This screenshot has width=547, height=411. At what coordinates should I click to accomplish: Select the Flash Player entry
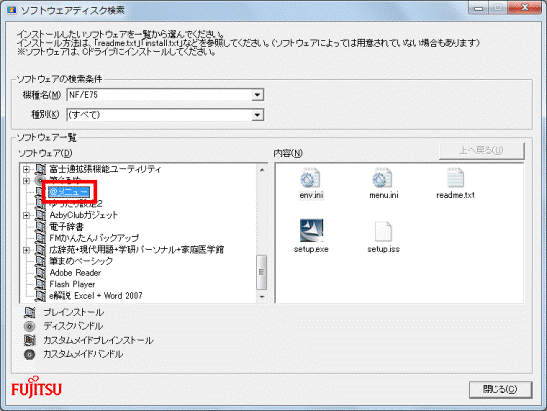[x=72, y=284]
